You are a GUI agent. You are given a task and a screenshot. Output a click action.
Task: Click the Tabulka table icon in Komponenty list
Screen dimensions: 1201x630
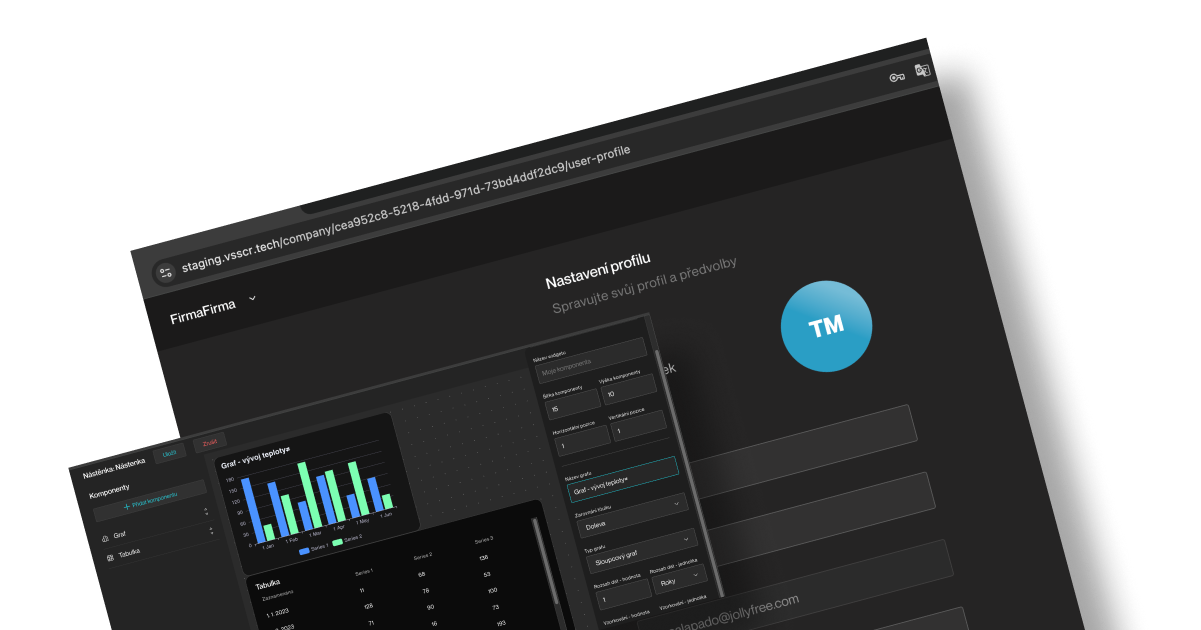coord(110,557)
